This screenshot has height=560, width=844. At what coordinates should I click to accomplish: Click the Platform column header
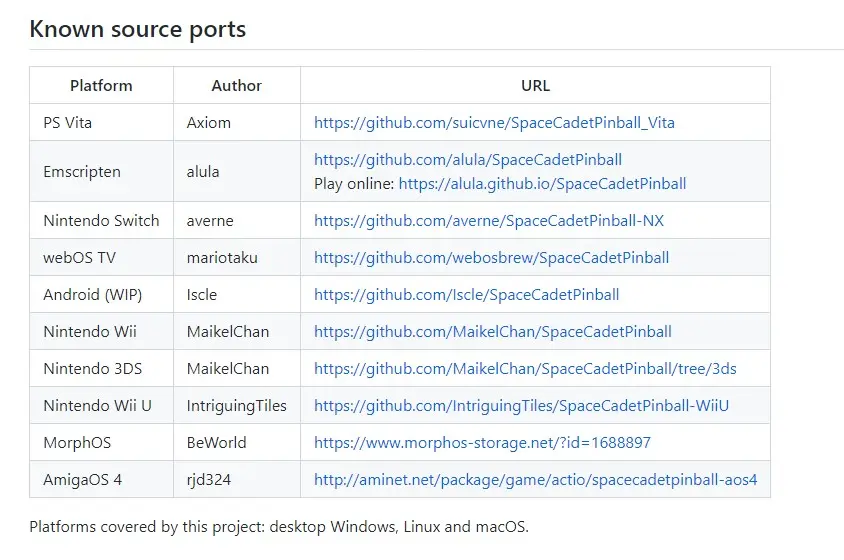click(101, 86)
